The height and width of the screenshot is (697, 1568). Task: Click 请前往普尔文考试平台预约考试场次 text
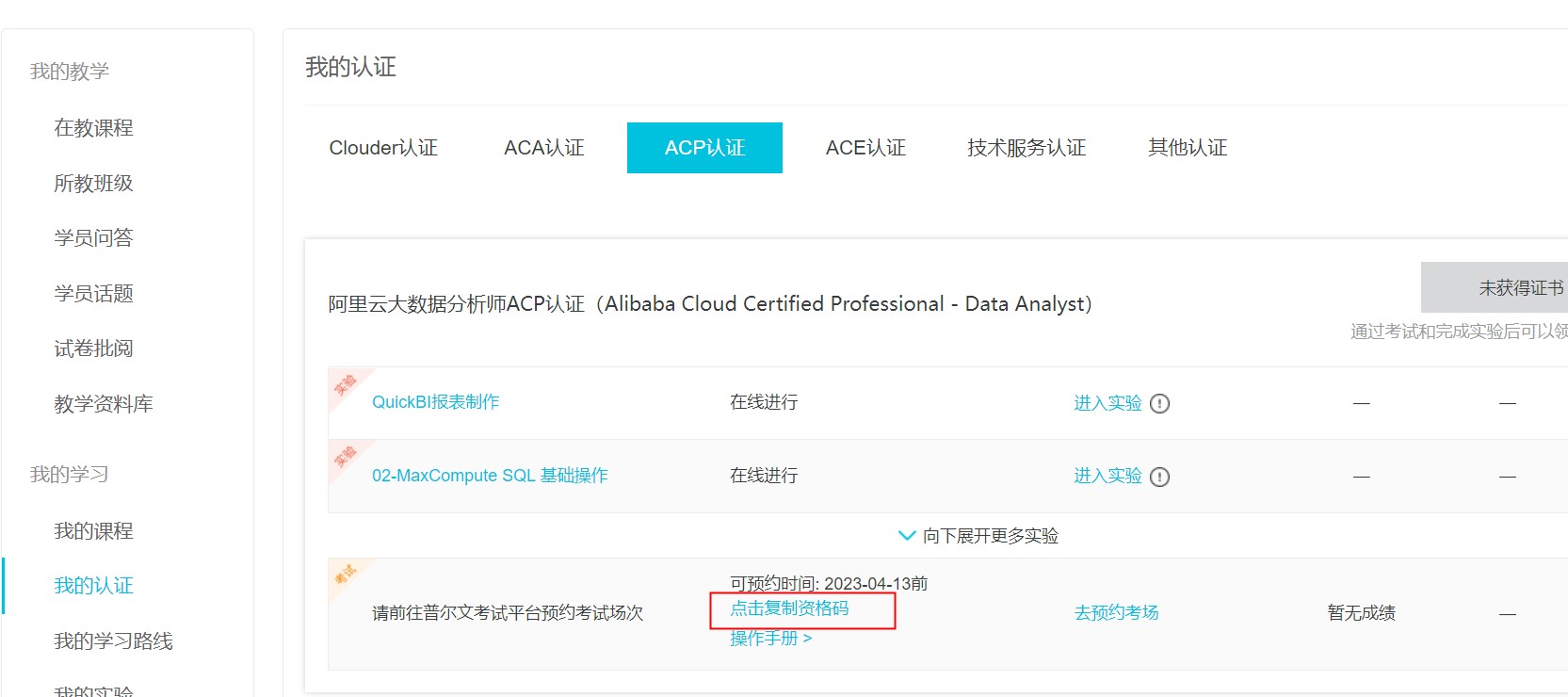click(x=508, y=613)
